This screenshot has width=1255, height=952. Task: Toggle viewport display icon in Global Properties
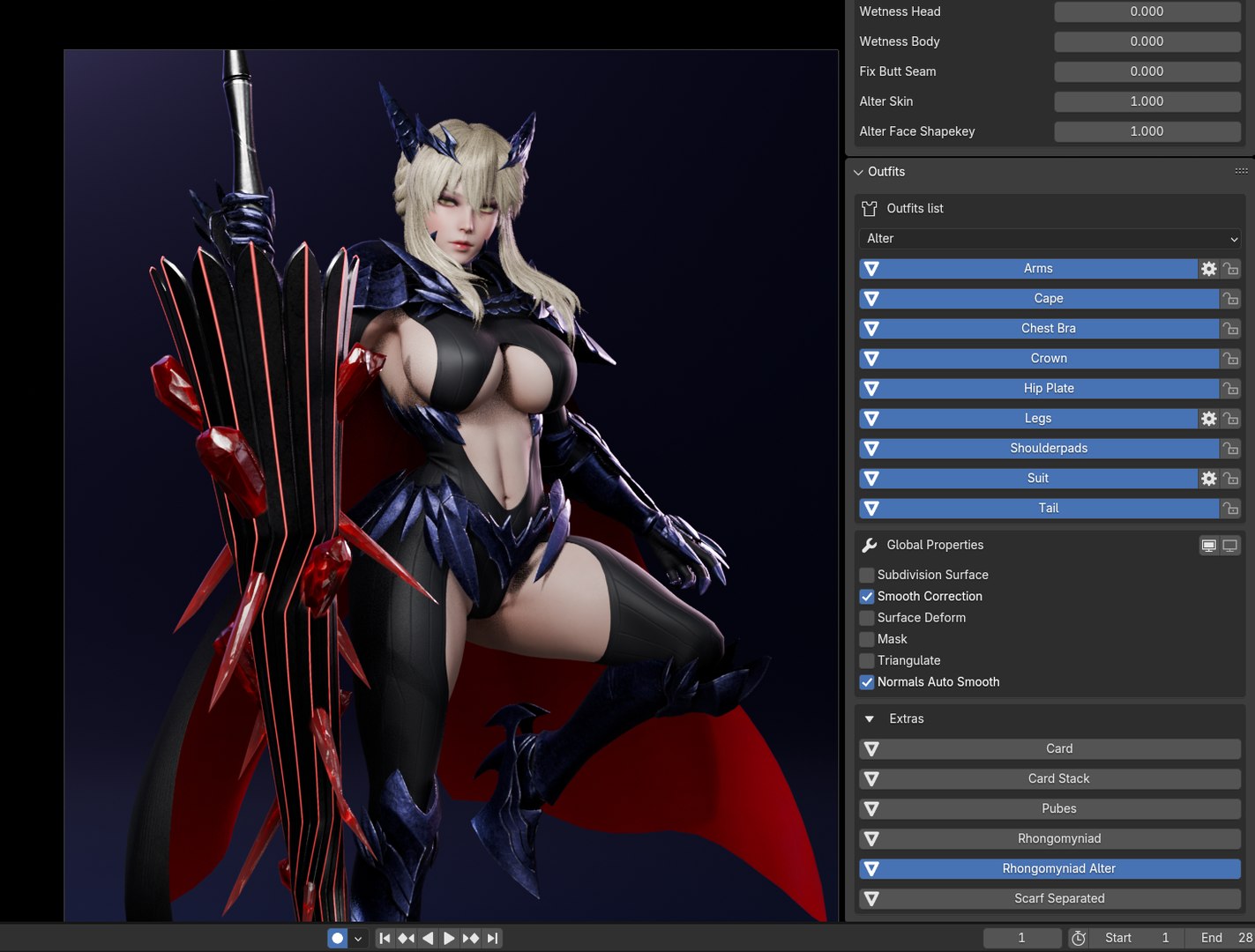click(x=1209, y=546)
